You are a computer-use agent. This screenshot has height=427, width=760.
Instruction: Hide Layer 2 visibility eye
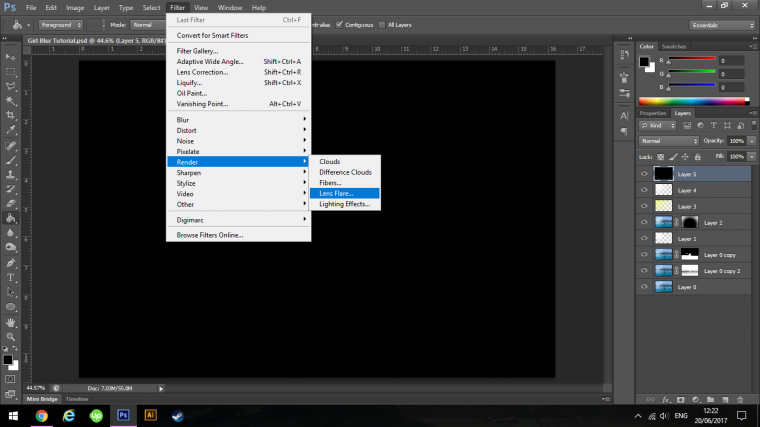(x=644, y=222)
